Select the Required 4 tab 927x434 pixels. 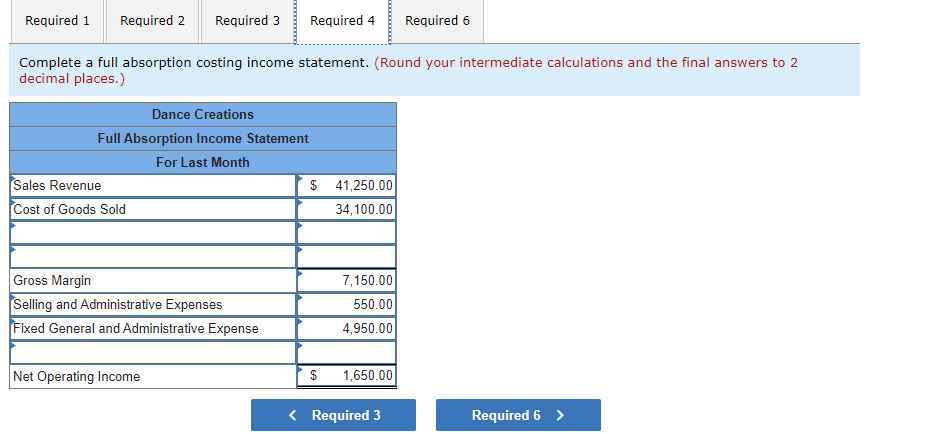342,21
